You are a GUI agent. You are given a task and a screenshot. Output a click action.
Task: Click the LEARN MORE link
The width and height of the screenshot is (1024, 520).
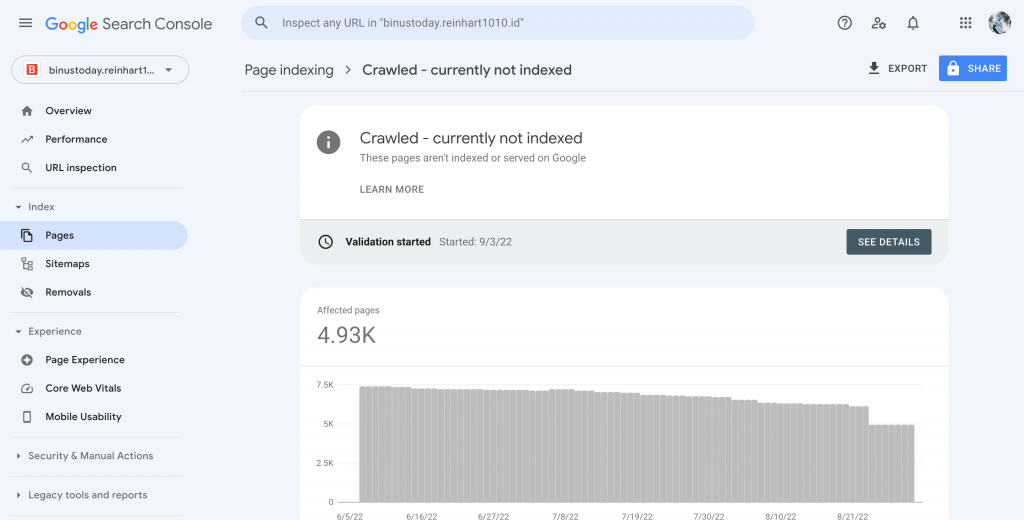[x=391, y=189]
